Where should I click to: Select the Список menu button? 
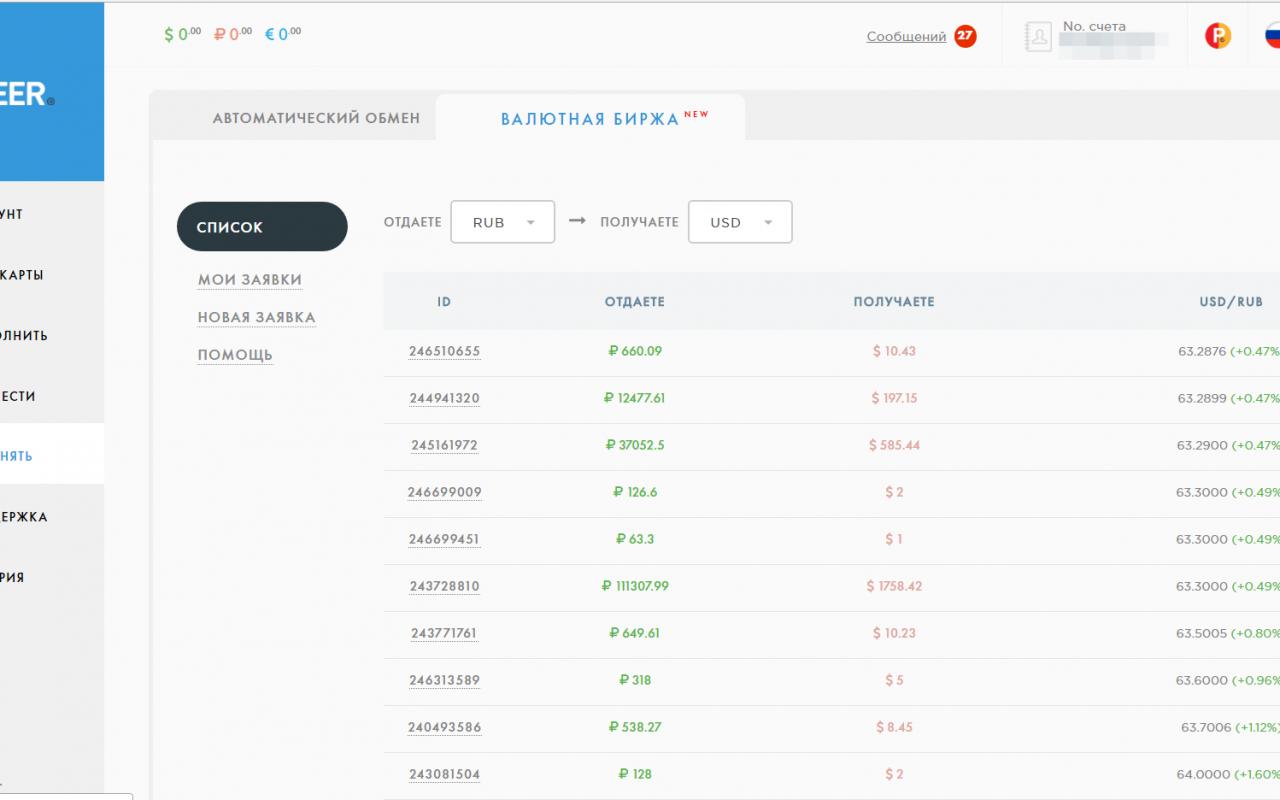(x=262, y=227)
